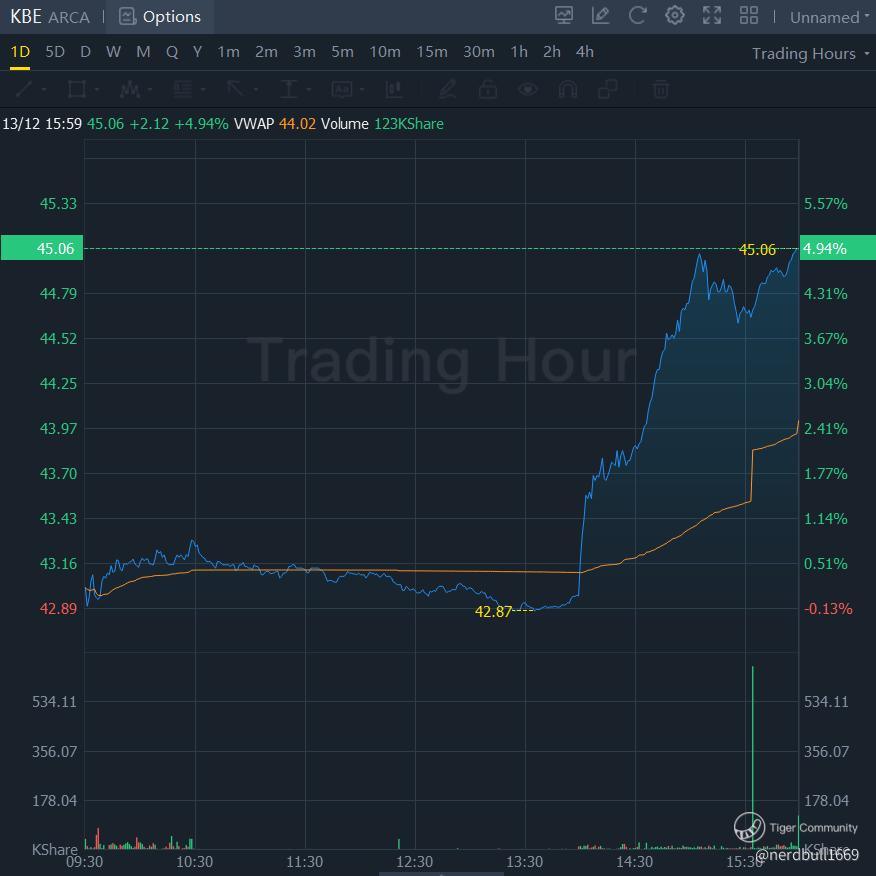
Task: Click the tall green volume bar near 15:30
Action: click(x=753, y=757)
